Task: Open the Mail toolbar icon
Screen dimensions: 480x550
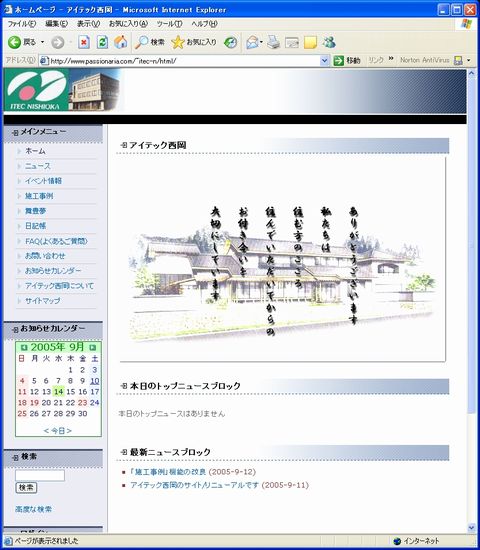Action: coord(252,42)
